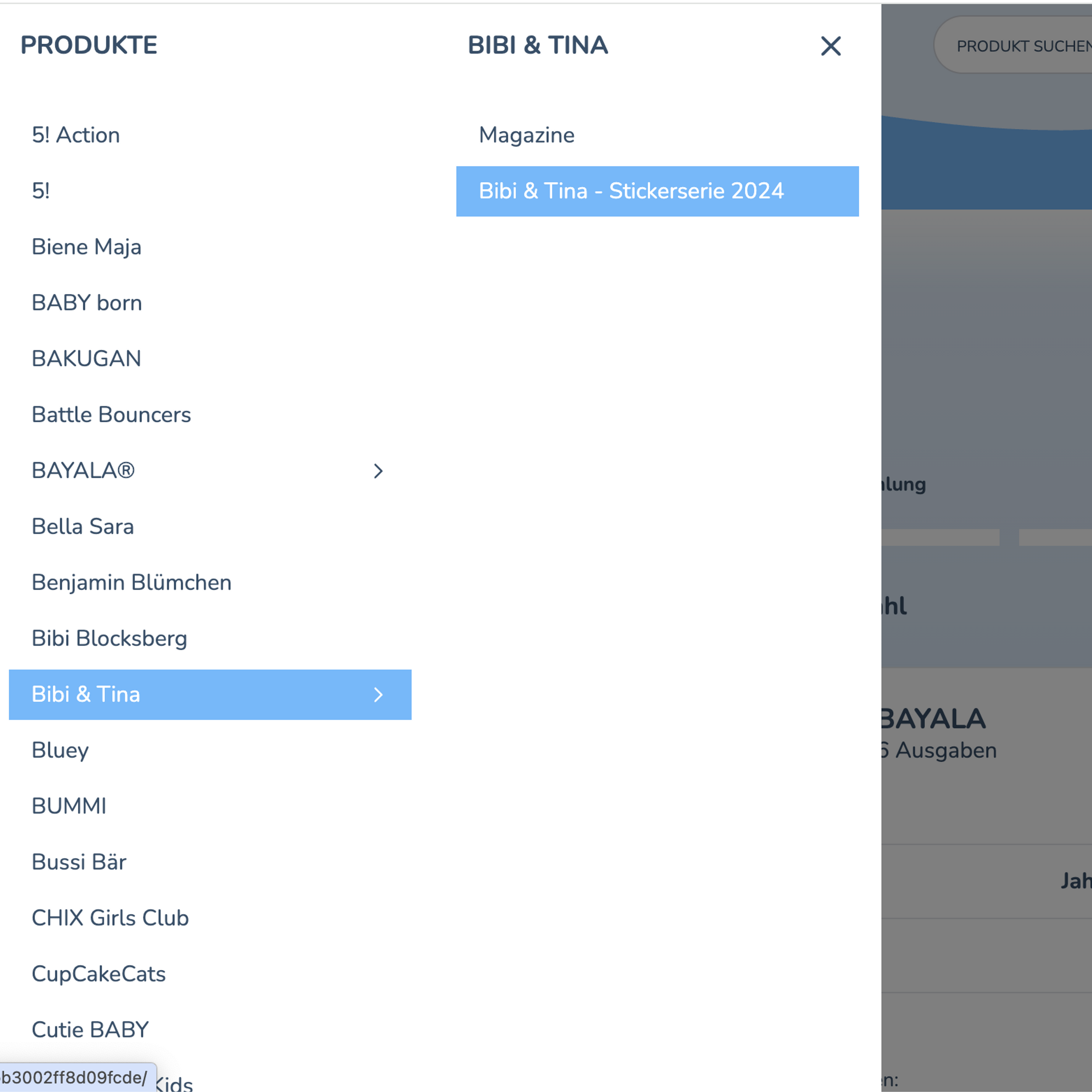Choose BUMMI from the product list
This screenshot has width=1092, height=1092.
[x=69, y=806]
